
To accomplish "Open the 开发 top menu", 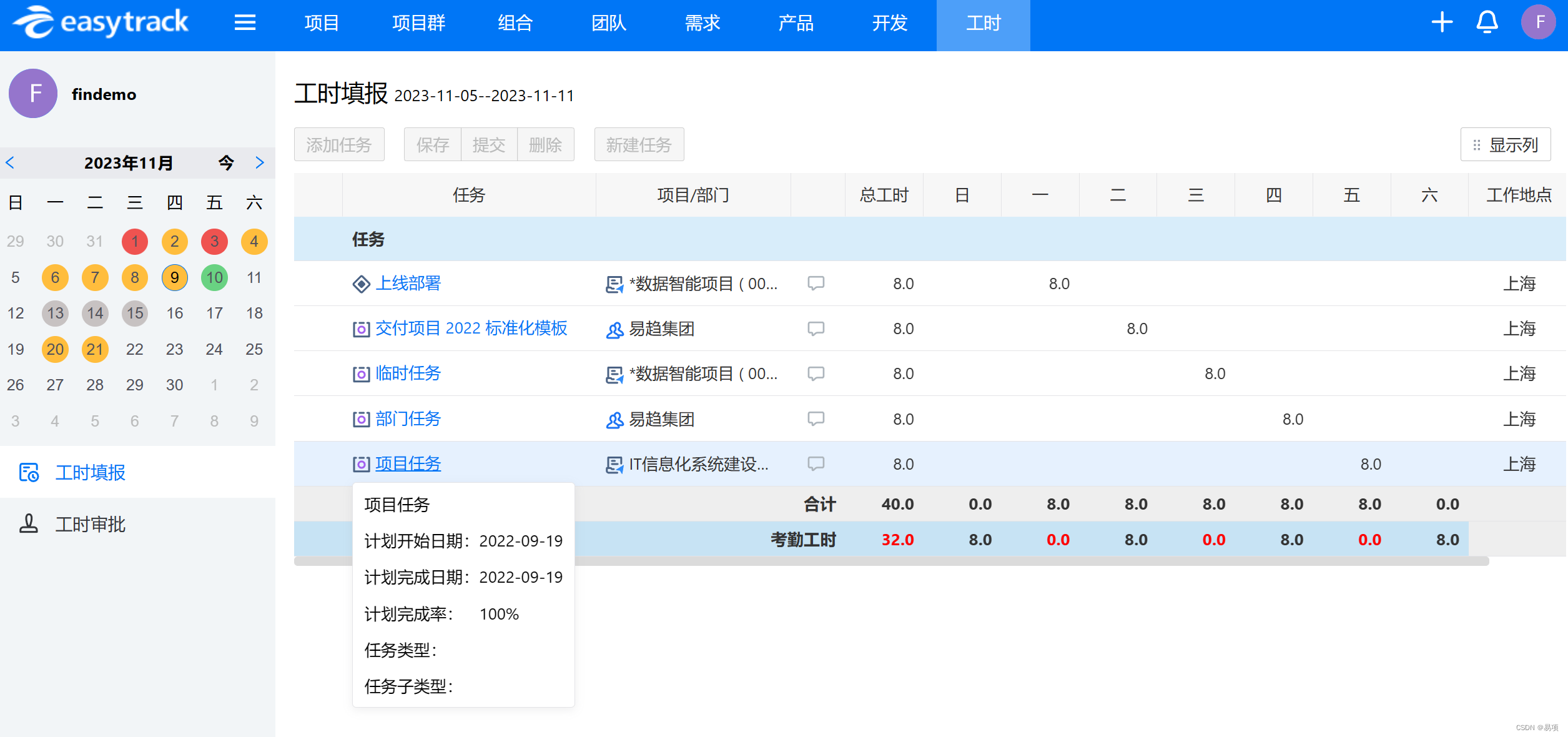I will 890,23.
